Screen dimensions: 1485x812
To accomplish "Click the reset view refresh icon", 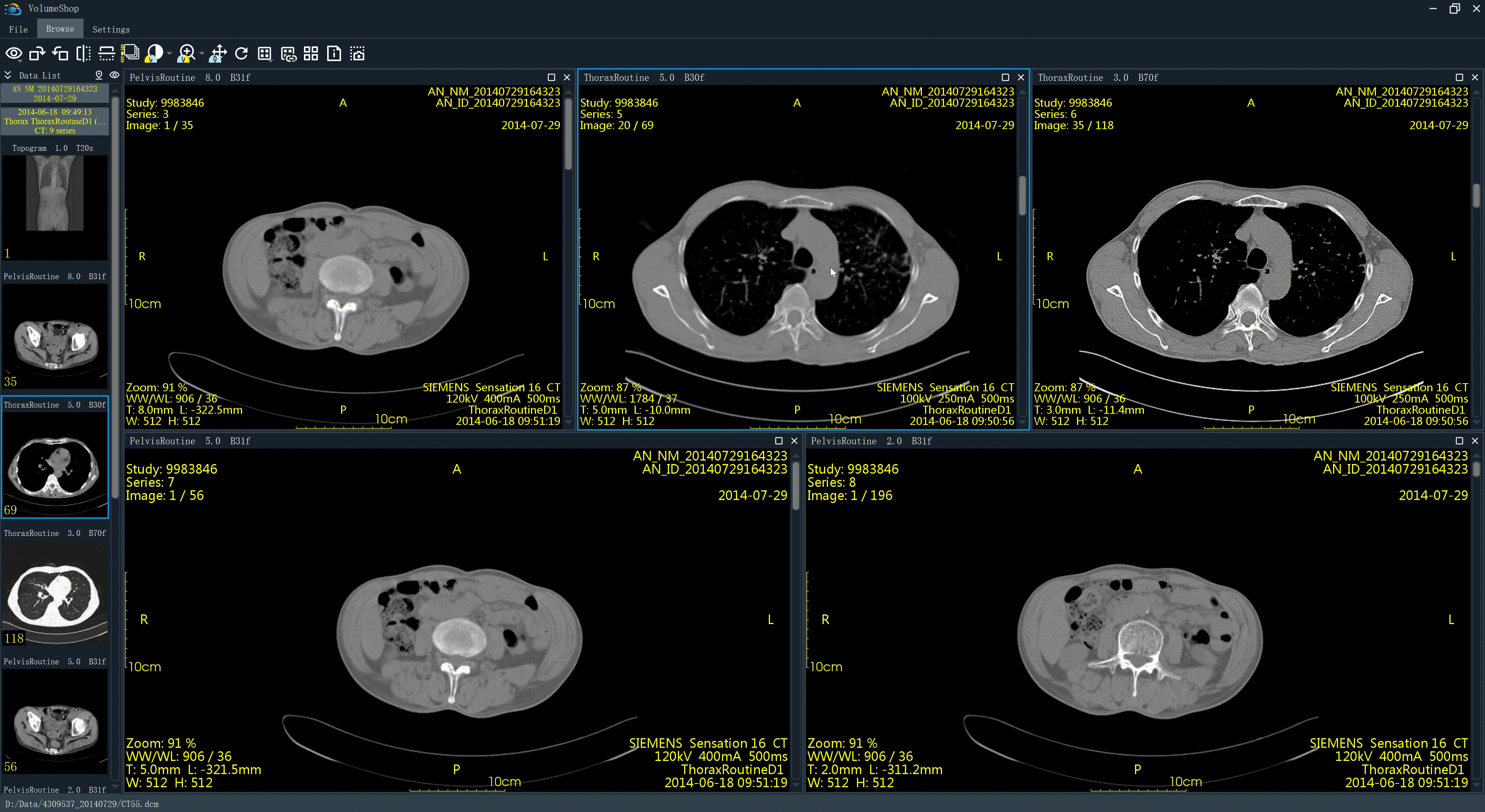I will coord(242,54).
